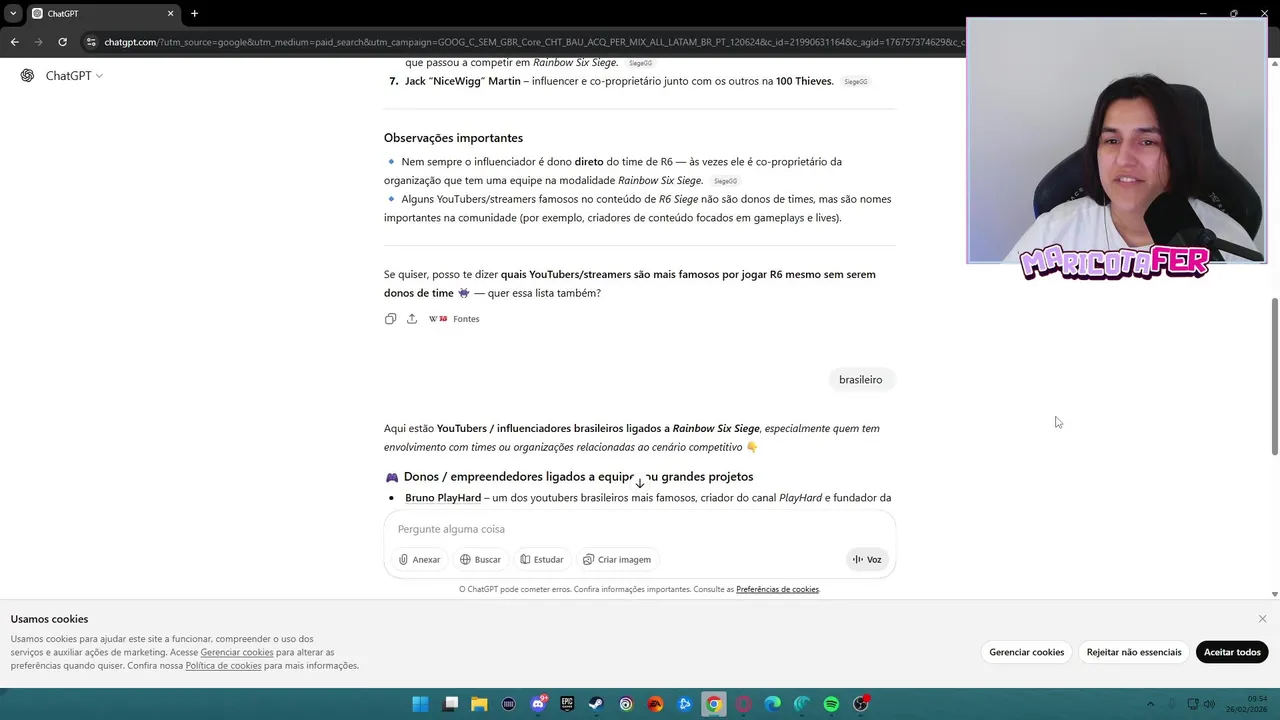The width and height of the screenshot is (1280, 720).
Task: Open File Explorer from taskbar
Action: click(479, 704)
